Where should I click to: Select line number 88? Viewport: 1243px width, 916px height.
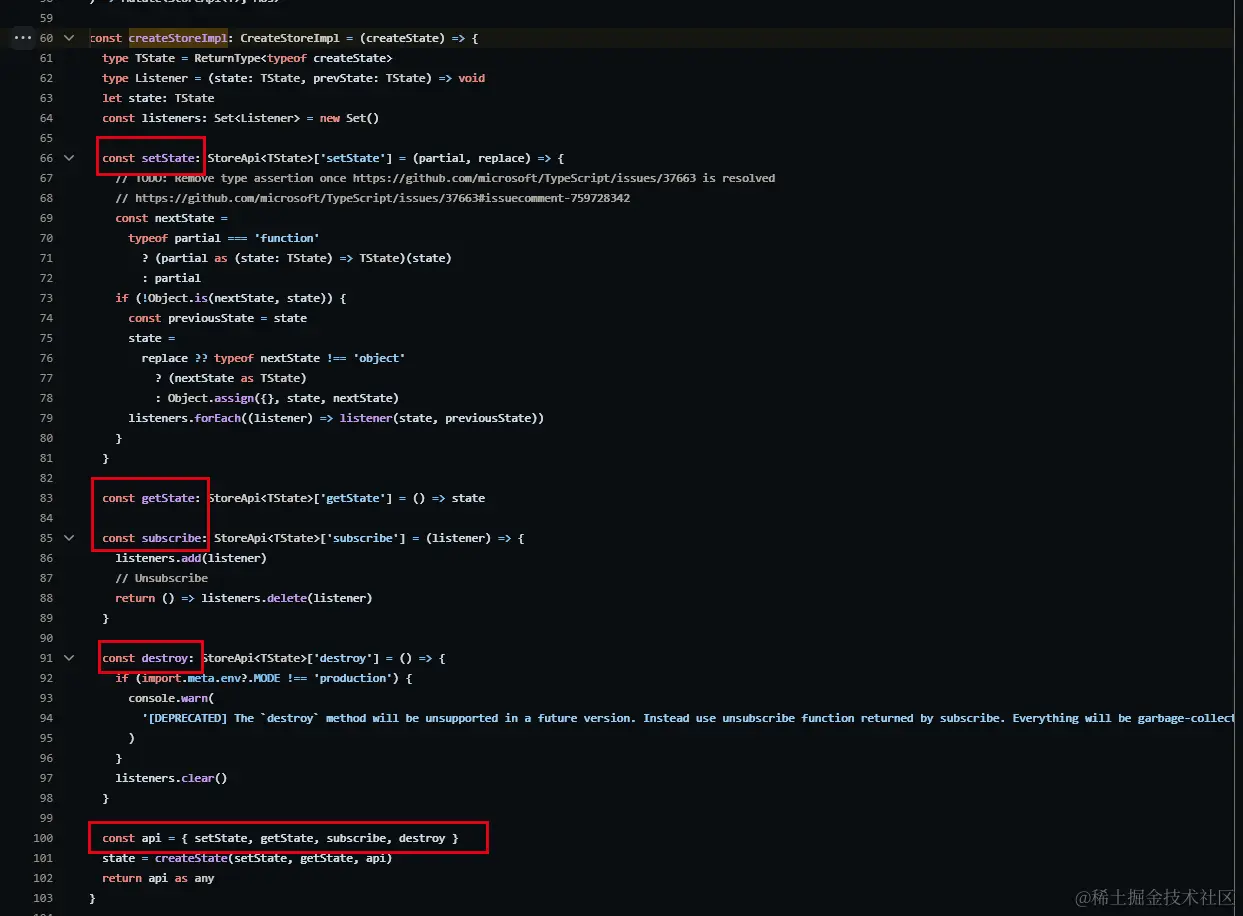point(47,598)
